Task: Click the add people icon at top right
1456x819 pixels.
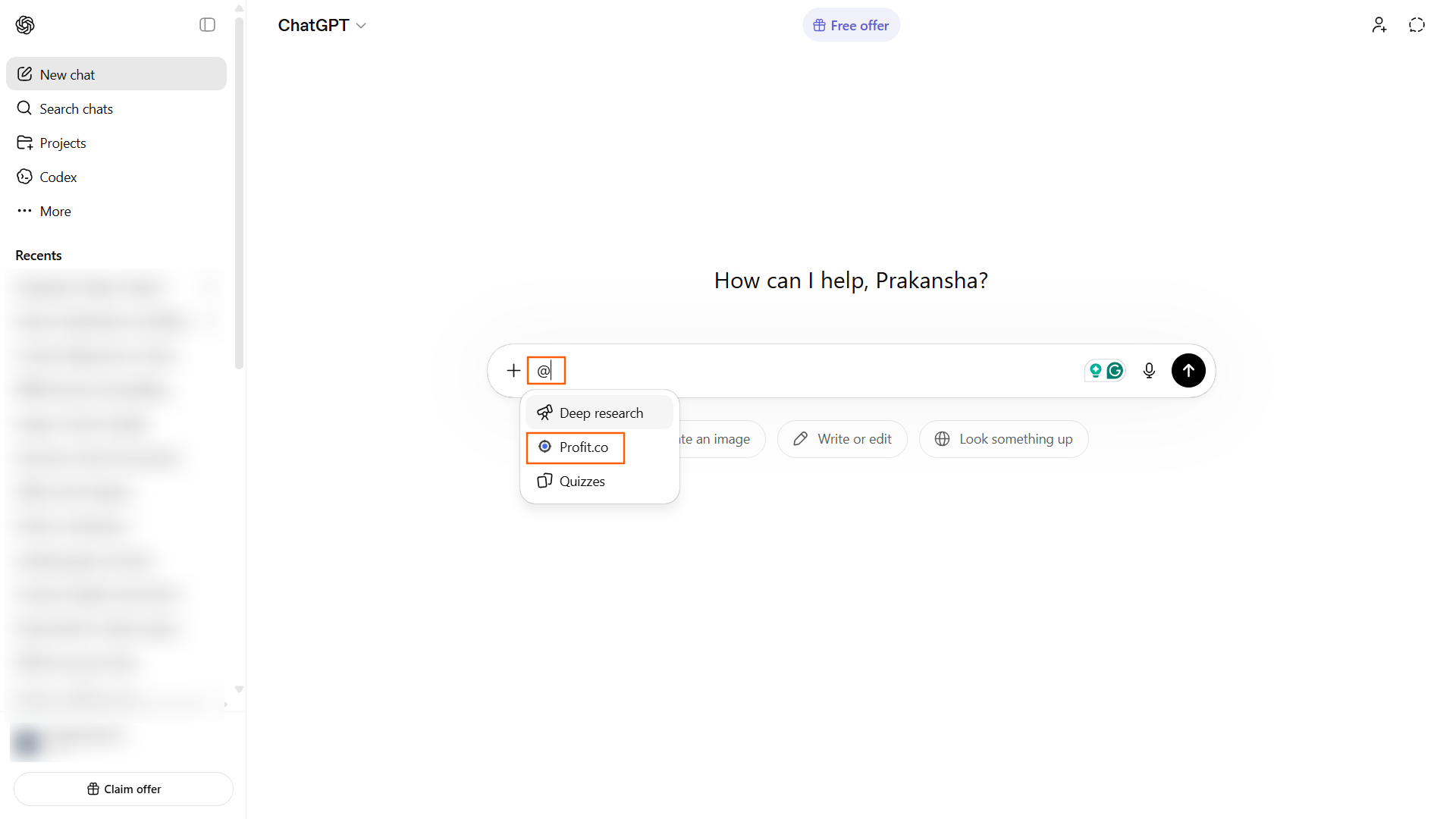Action: point(1379,25)
